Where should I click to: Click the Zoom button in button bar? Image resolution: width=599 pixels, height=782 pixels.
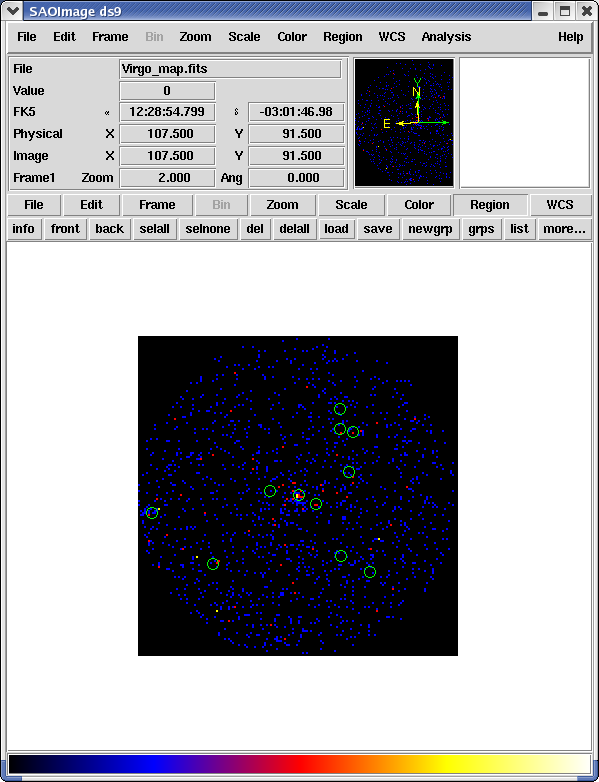(282, 205)
